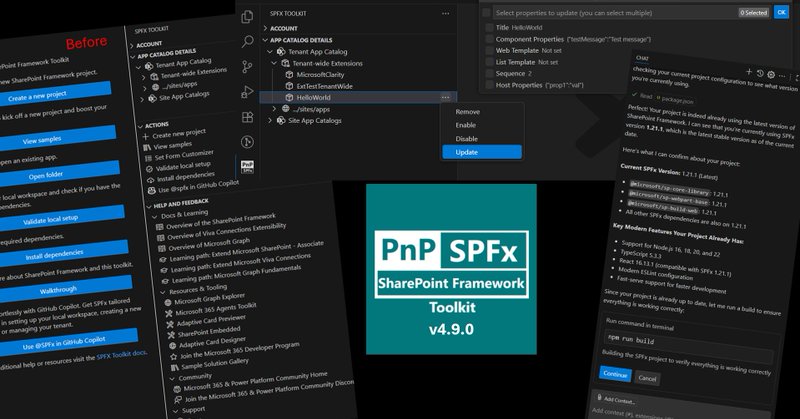Choose Update from the HelloWorld context menu
Screen dimensions: 800x419
click(482, 152)
